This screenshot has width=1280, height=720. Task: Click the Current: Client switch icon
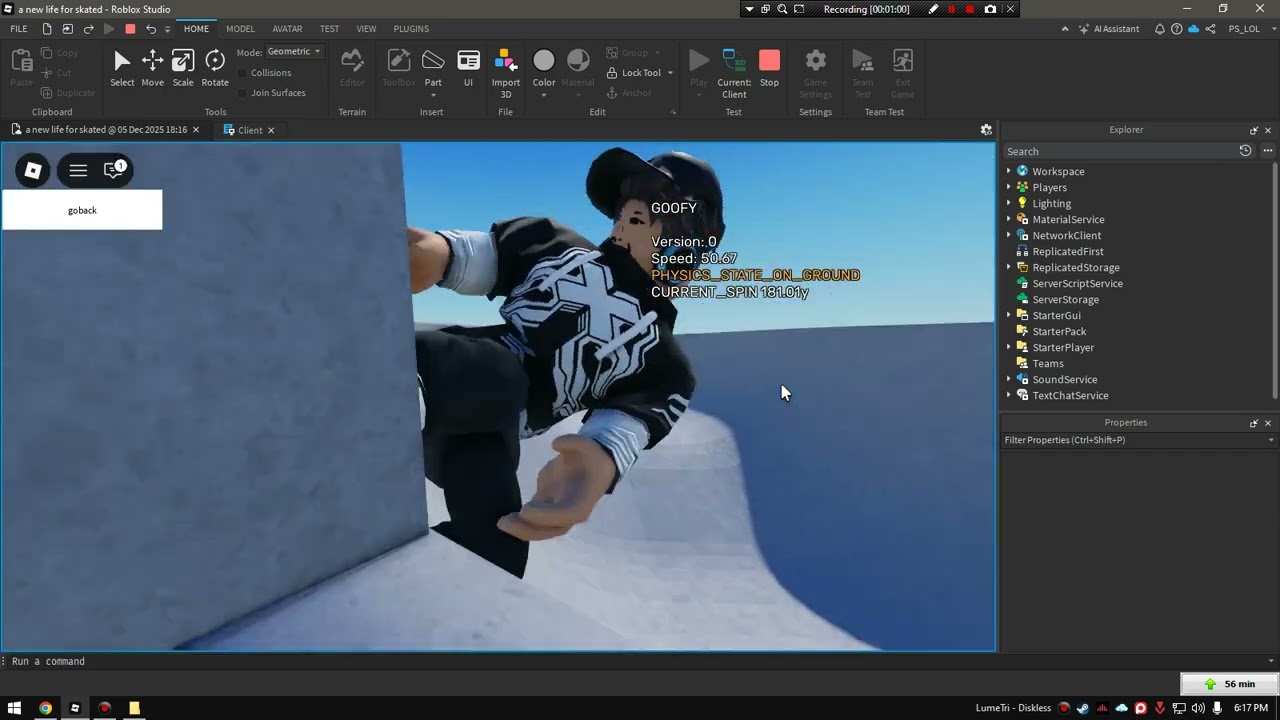pos(734,61)
